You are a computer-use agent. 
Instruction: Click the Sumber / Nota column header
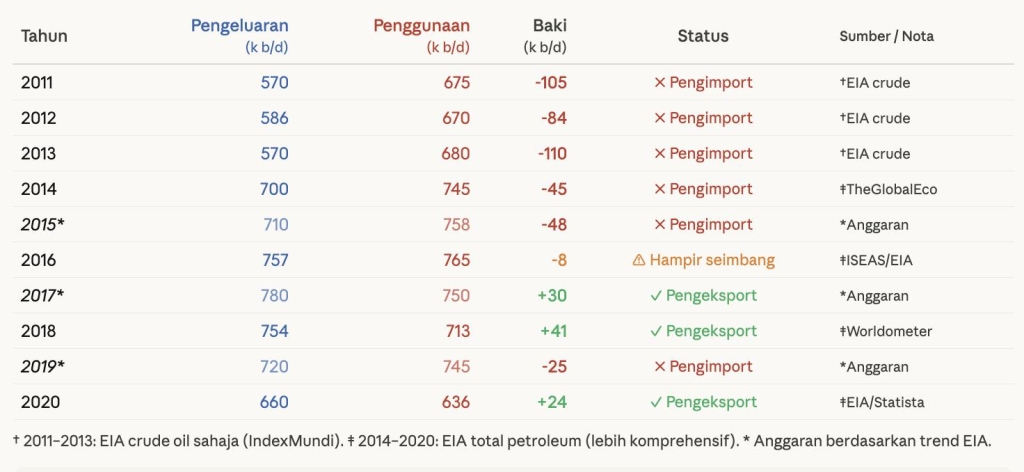[x=886, y=36]
